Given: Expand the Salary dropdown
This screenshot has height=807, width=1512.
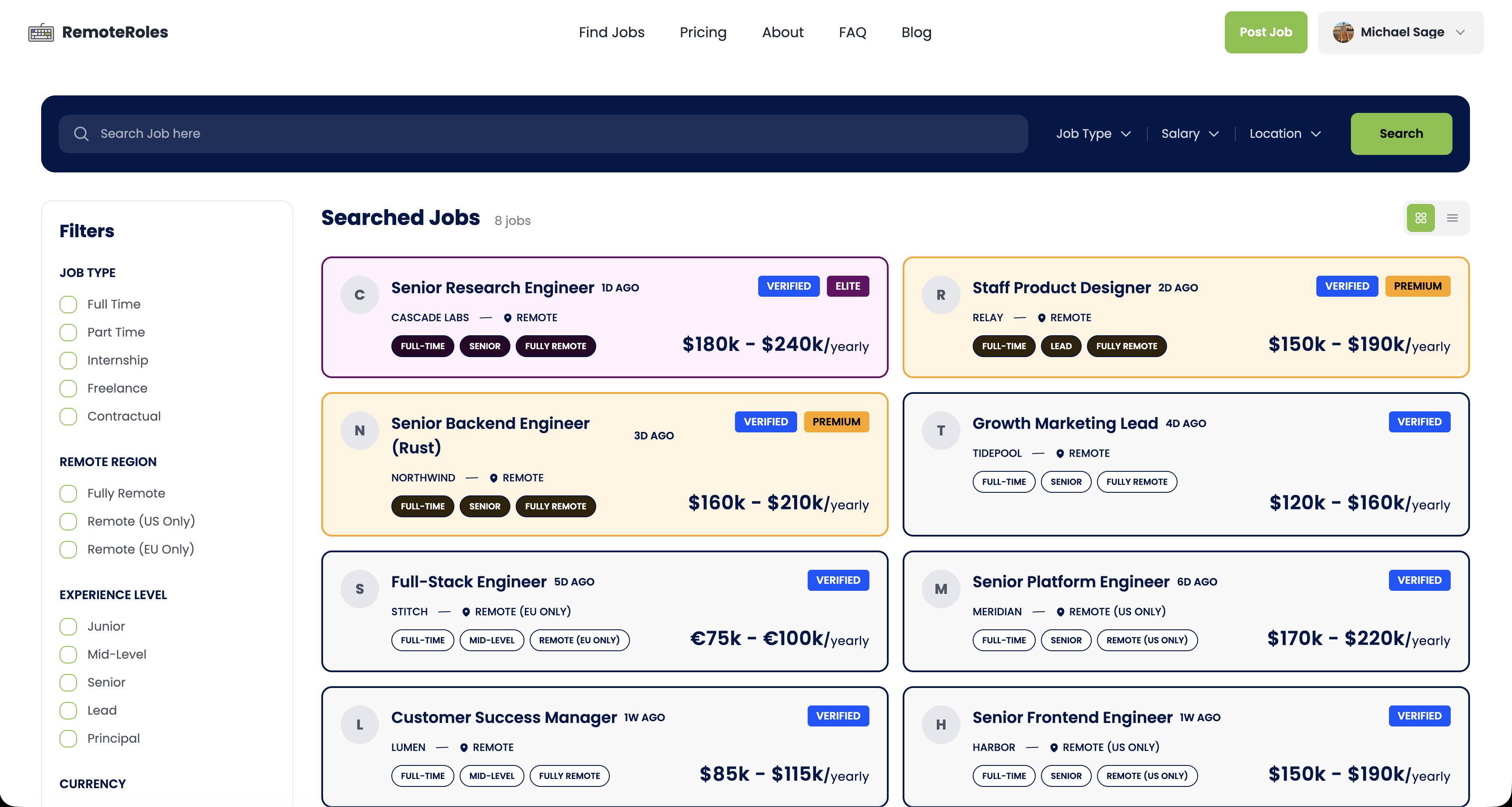Looking at the screenshot, I should pos(1190,134).
